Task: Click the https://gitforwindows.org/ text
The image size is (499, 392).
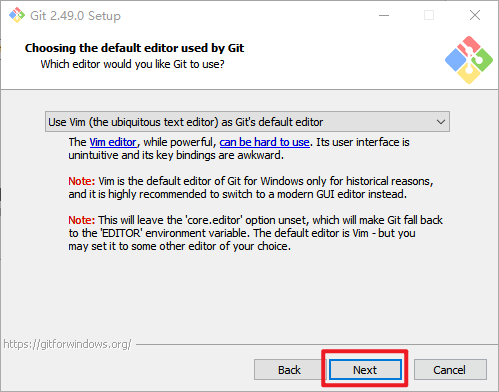Action: pos(67,344)
